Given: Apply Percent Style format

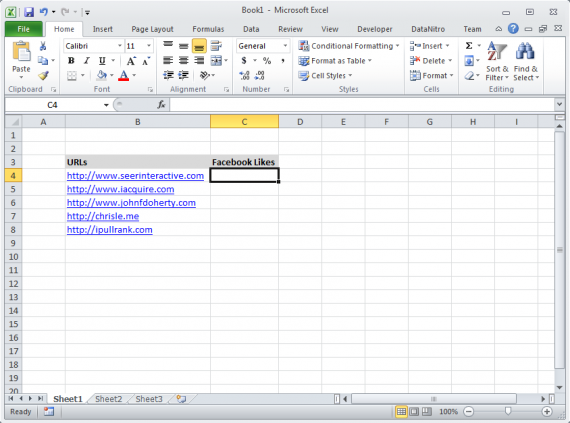Looking at the screenshot, I should coord(267,61).
